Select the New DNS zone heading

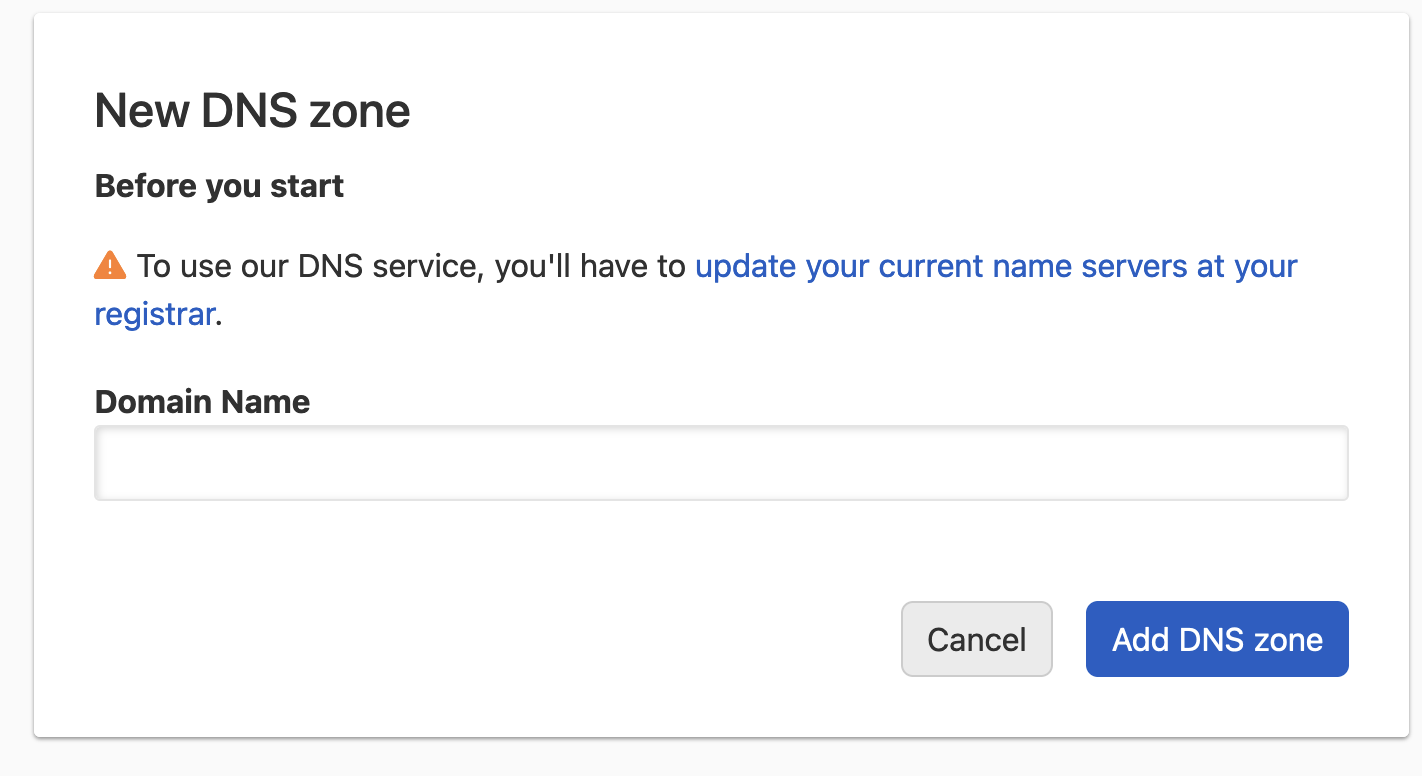click(x=251, y=111)
